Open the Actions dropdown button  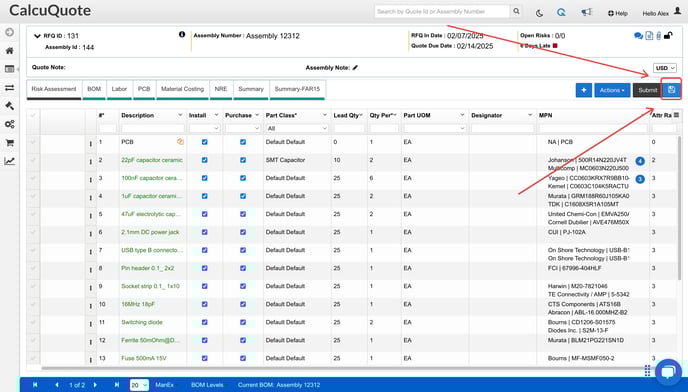612,90
